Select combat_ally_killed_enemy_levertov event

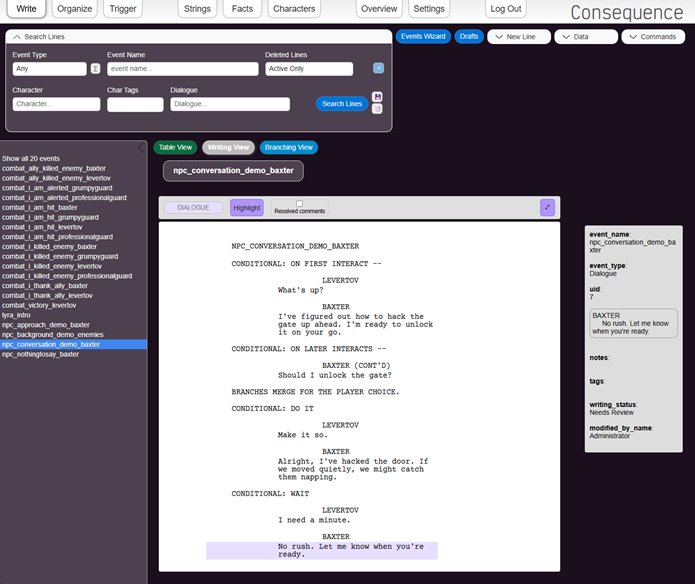(x=56, y=178)
